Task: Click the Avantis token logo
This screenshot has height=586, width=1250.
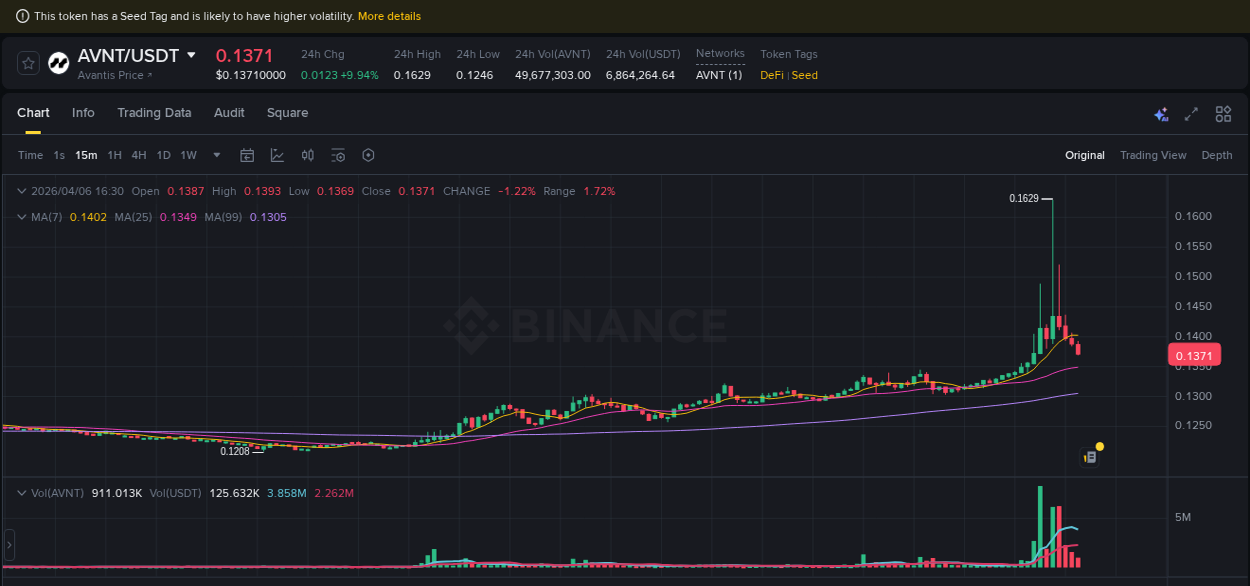Action: [59, 63]
